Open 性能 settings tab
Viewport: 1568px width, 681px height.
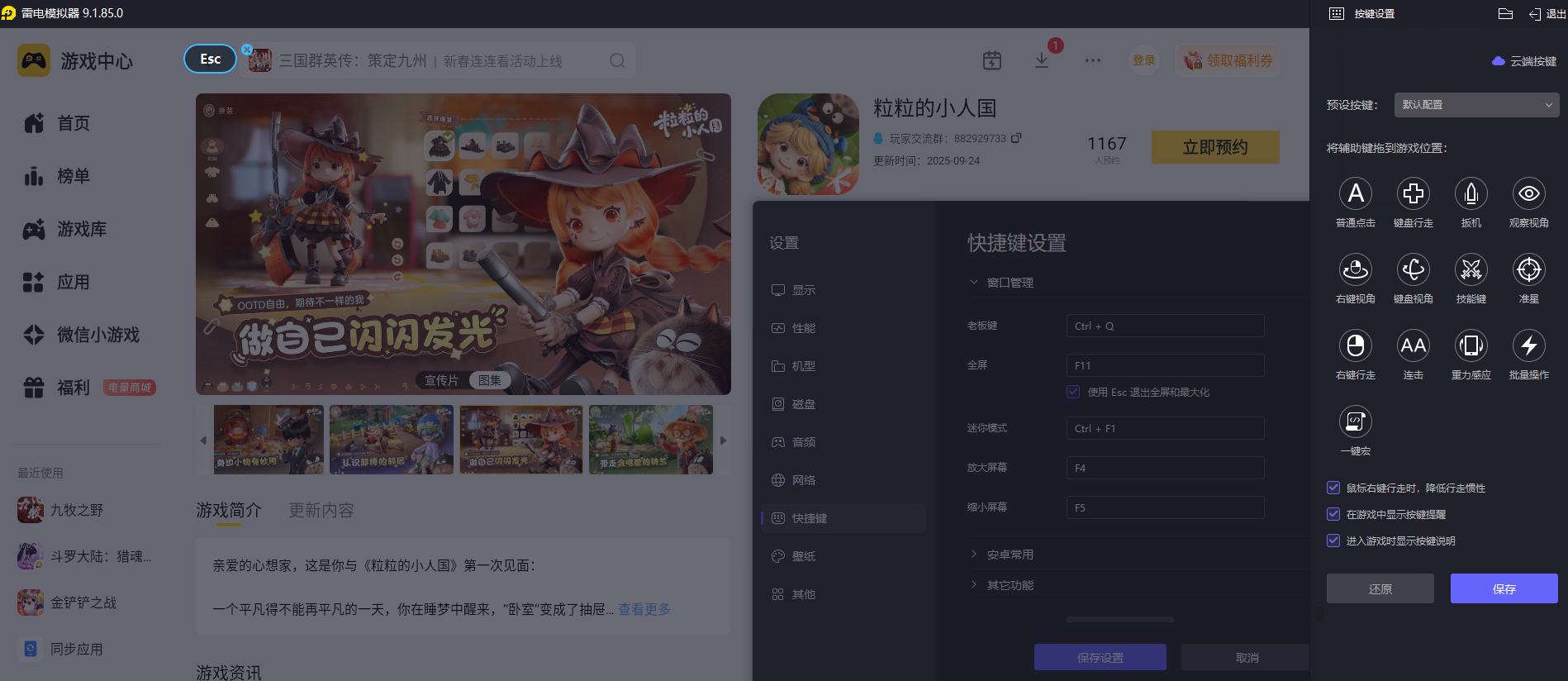pos(843,328)
